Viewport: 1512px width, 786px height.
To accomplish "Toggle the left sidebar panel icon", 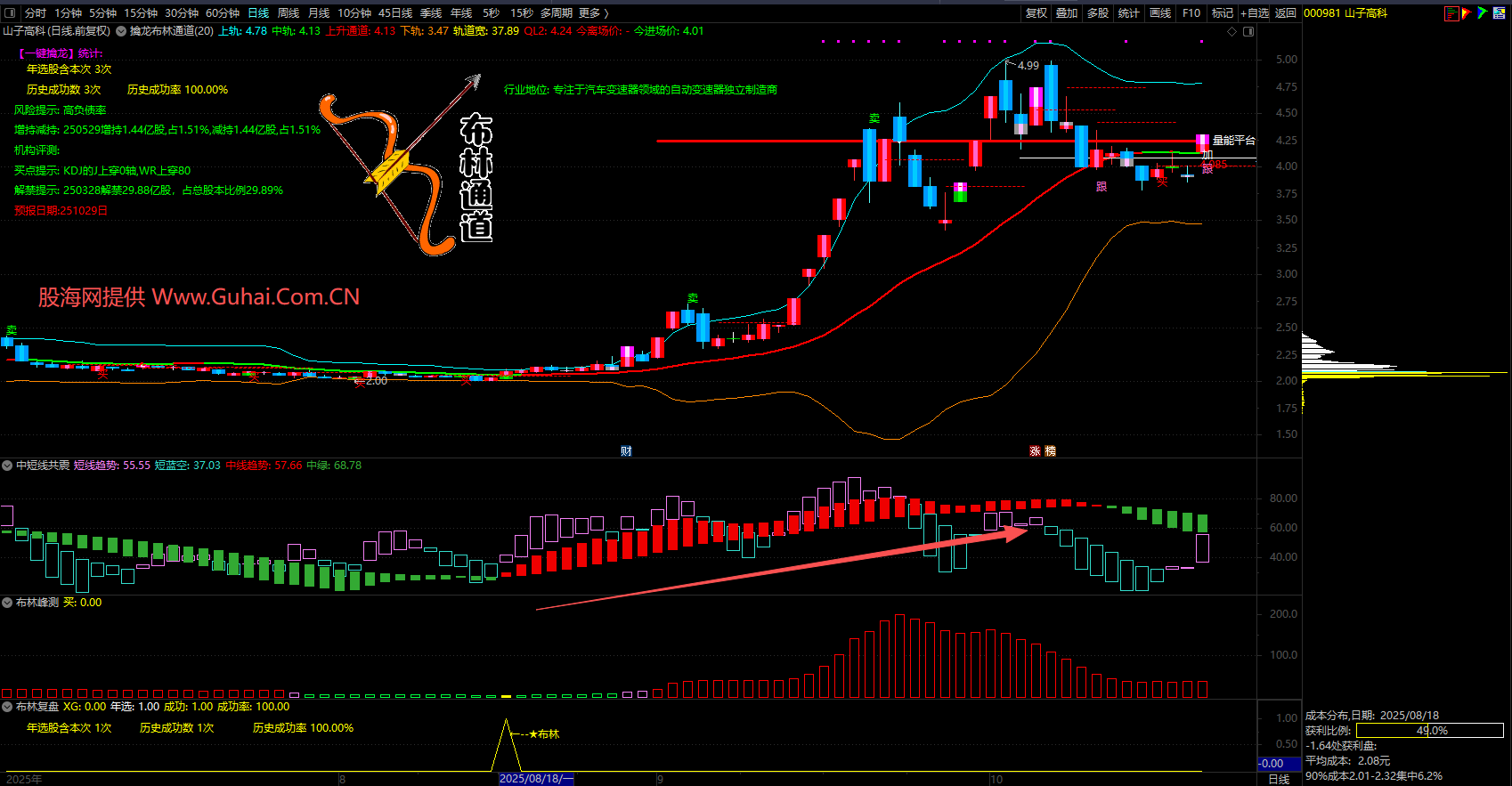I will tap(10, 13).
